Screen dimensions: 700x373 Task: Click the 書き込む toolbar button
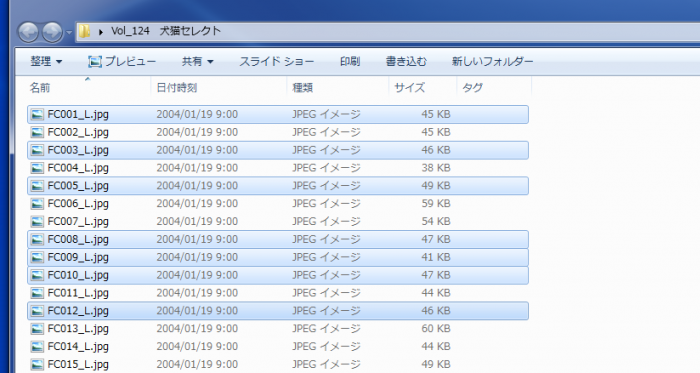click(406, 61)
